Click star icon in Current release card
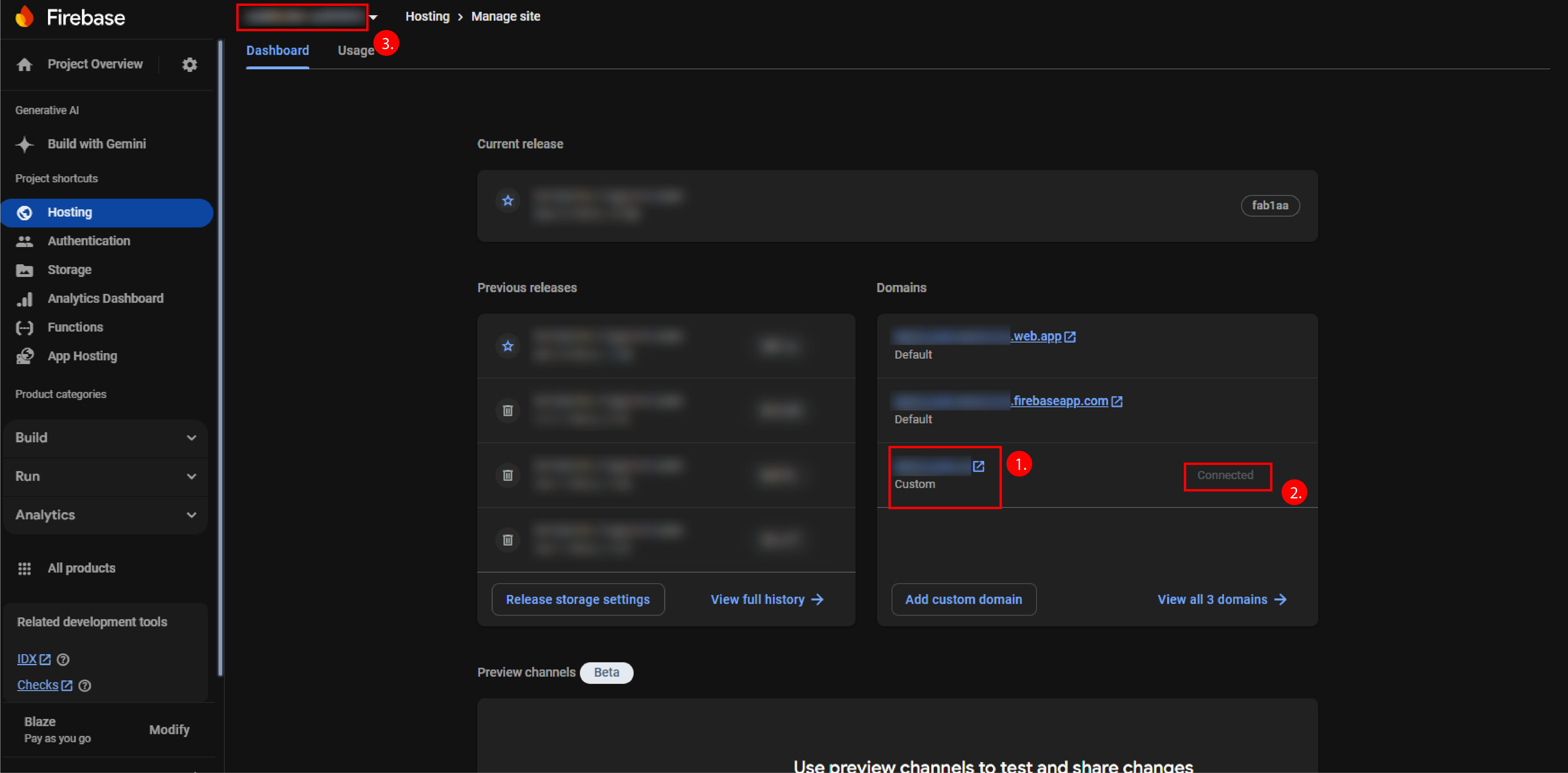This screenshot has width=1568, height=773. tap(508, 200)
